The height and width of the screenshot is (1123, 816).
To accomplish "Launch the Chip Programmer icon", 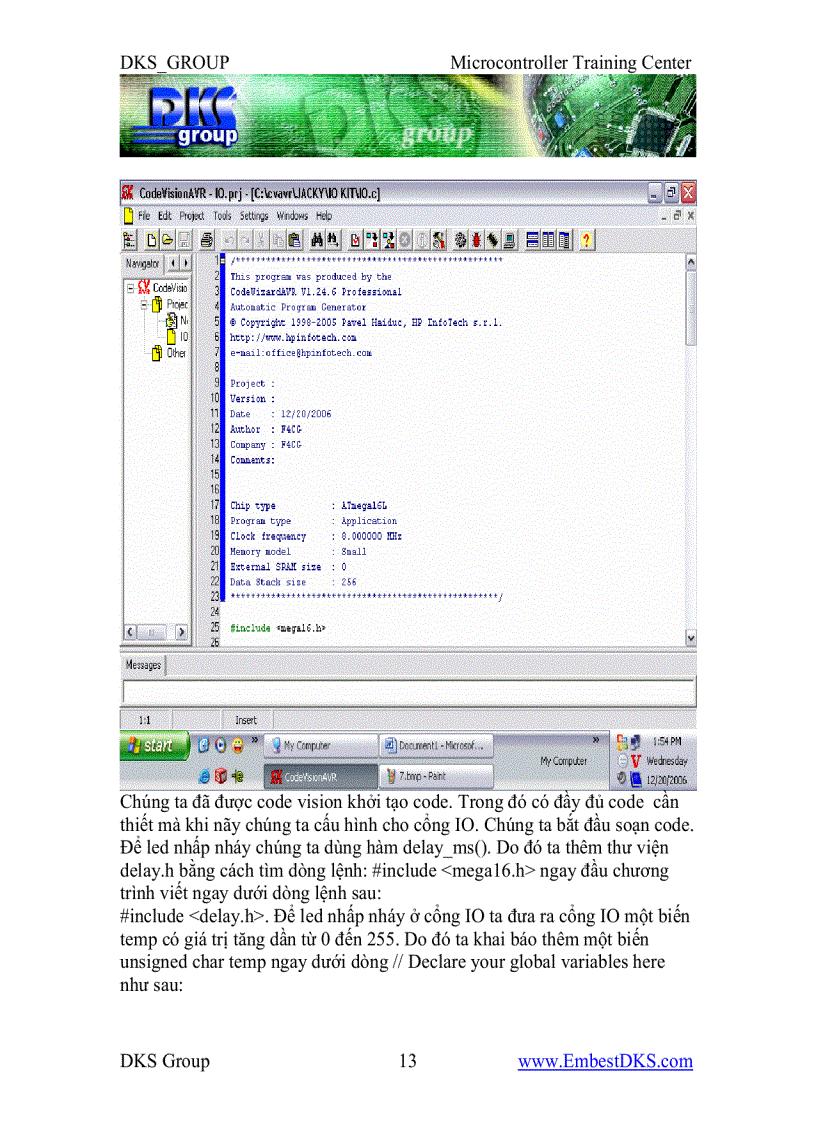I will point(493,240).
